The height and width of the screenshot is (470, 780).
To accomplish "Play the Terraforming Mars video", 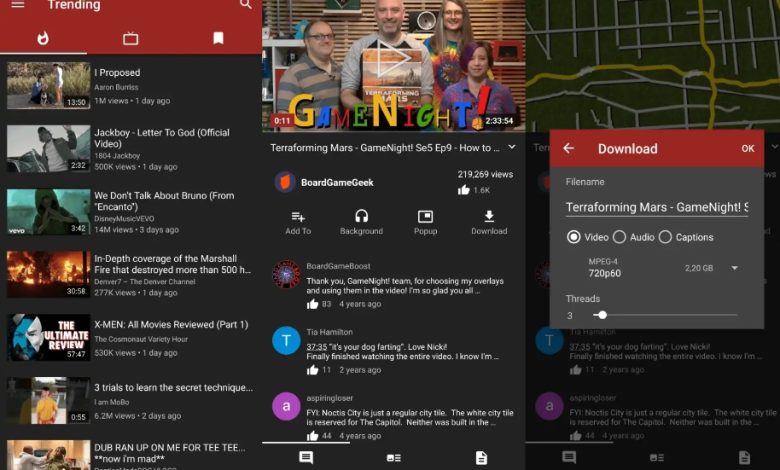I will pyautogui.click(x=392, y=58).
